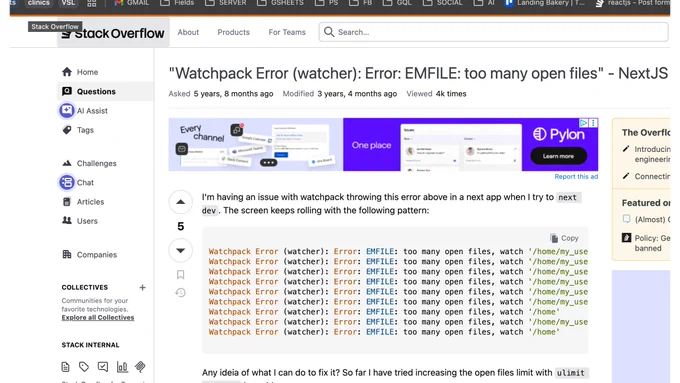The width and height of the screenshot is (680, 383).
Task: Open the Connecting blog link
Action: (x=652, y=177)
